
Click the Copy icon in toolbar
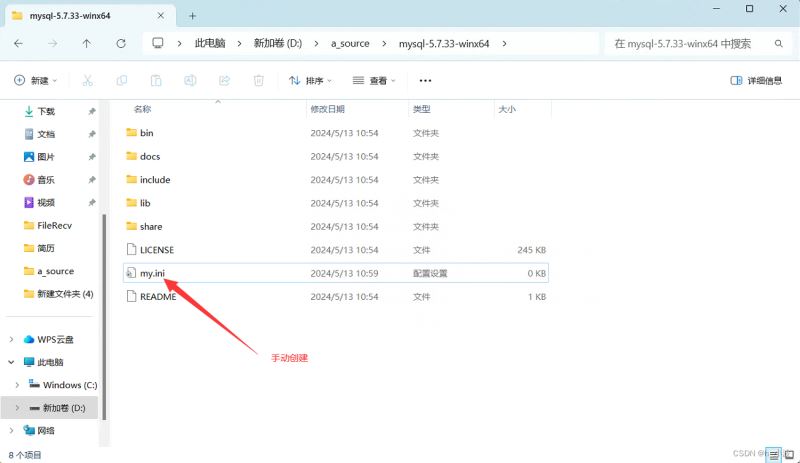pyautogui.click(x=122, y=80)
